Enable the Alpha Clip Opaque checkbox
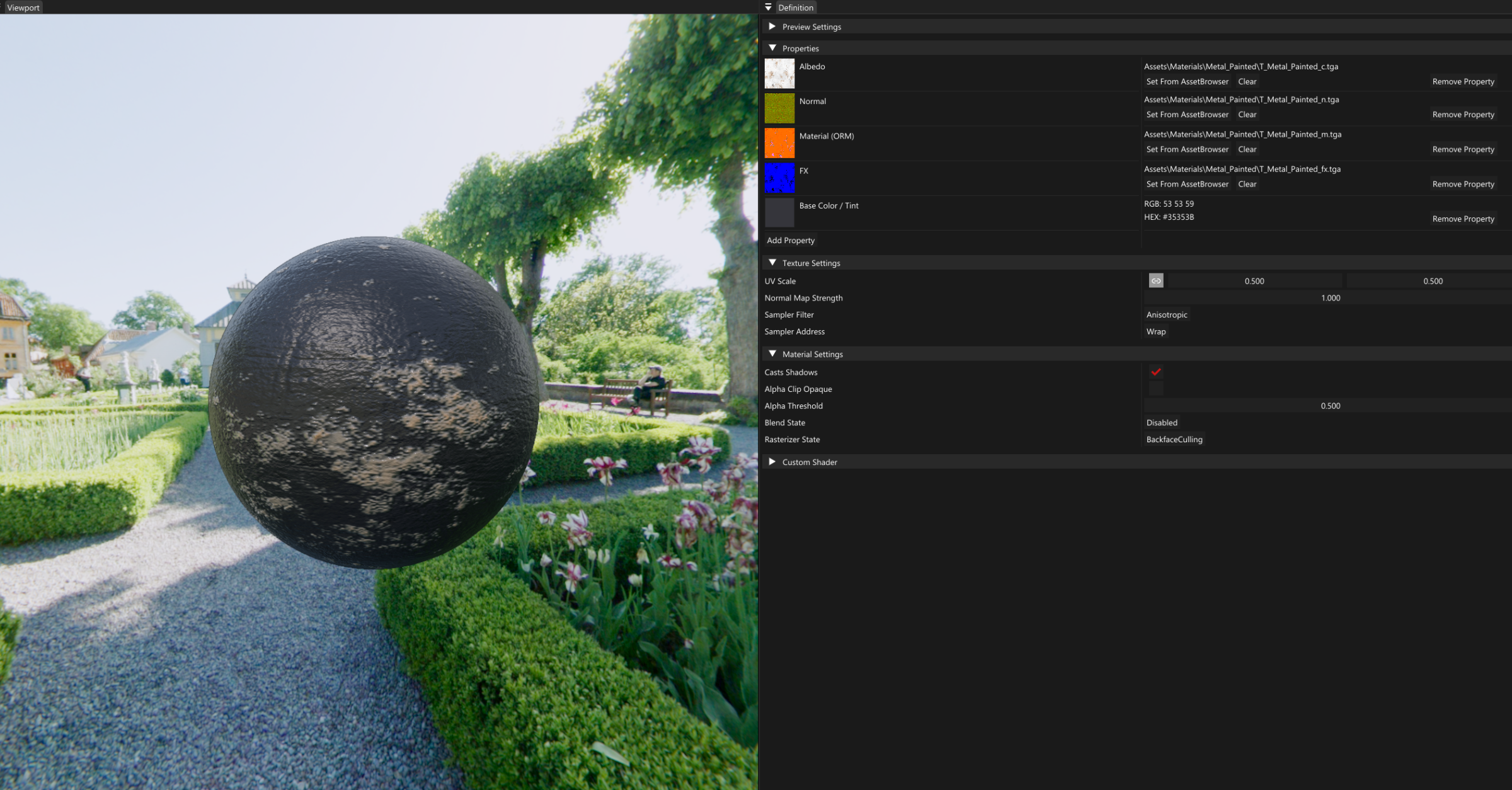Screen dimensions: 1512x790 [x=1155, y=389]
